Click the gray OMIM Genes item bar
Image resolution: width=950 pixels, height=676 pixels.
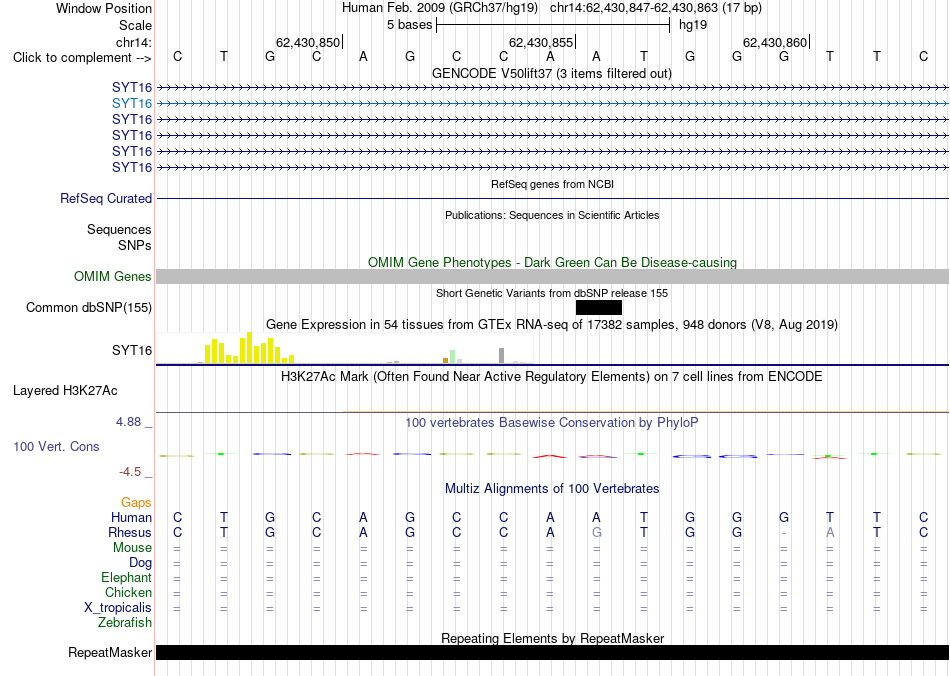[x=553, y=277]
